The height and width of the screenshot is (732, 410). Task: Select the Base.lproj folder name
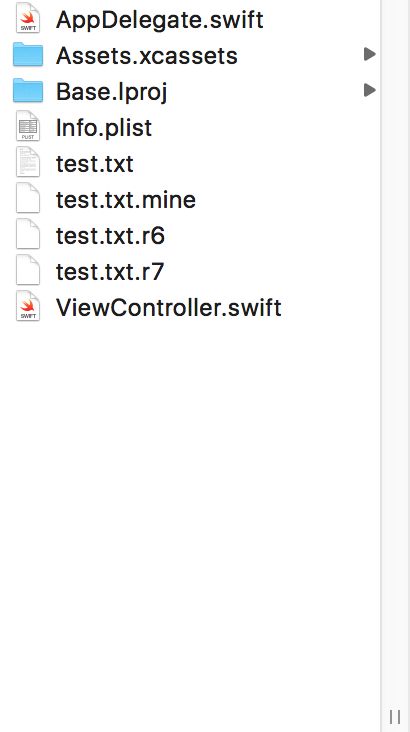tap(112, 92)
